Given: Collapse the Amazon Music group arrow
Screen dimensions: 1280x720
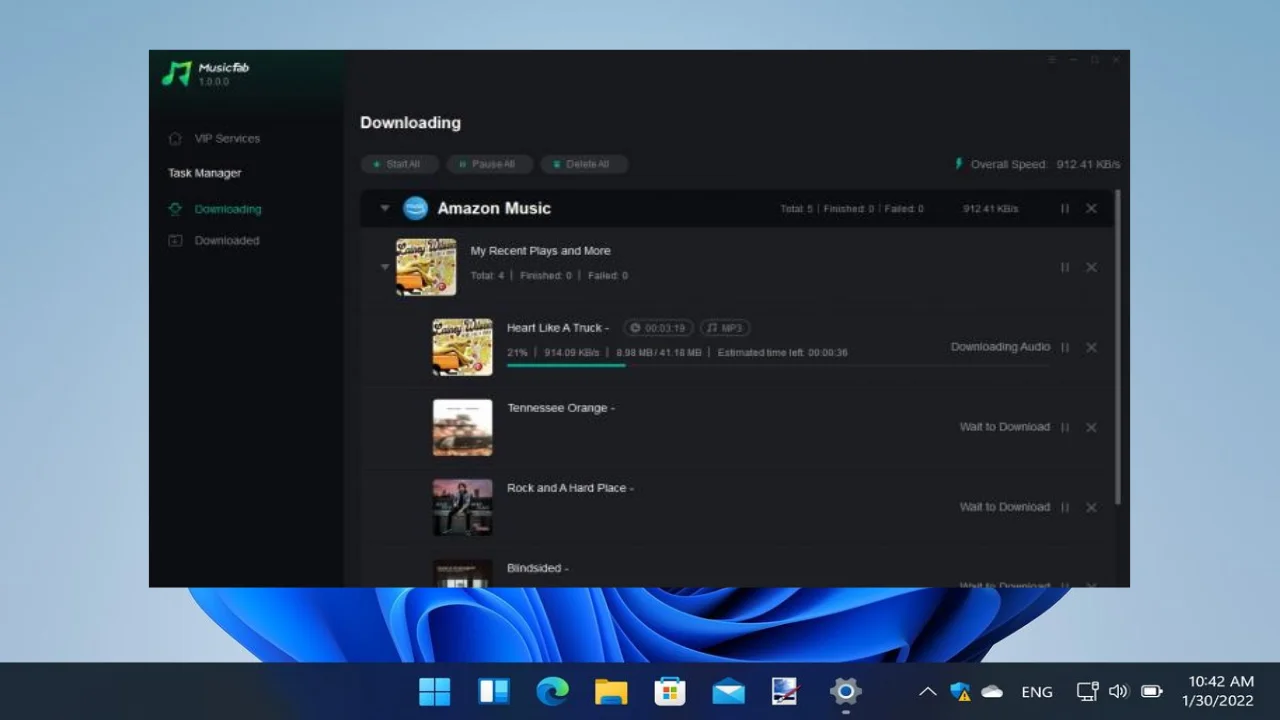Looking at the screenshot, I should 385,209.
